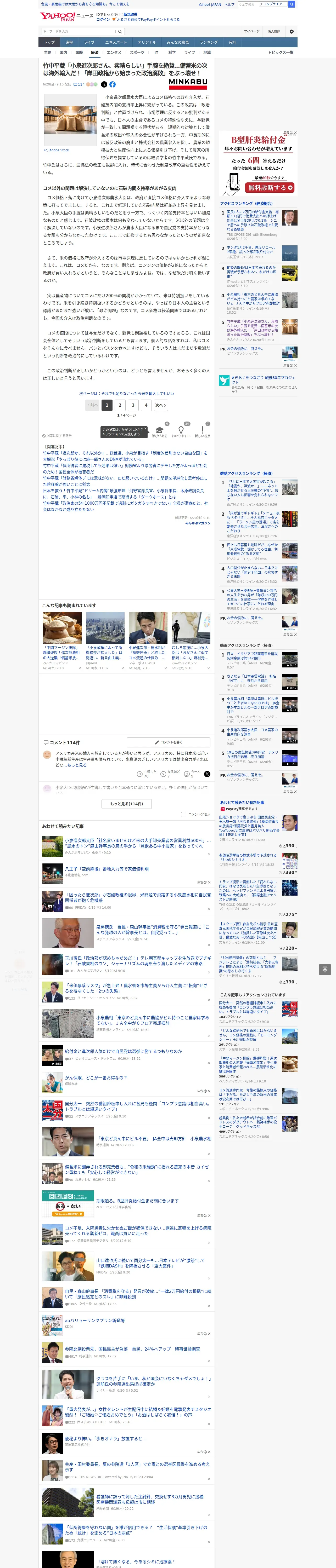Go to page 4 of article

146,405
